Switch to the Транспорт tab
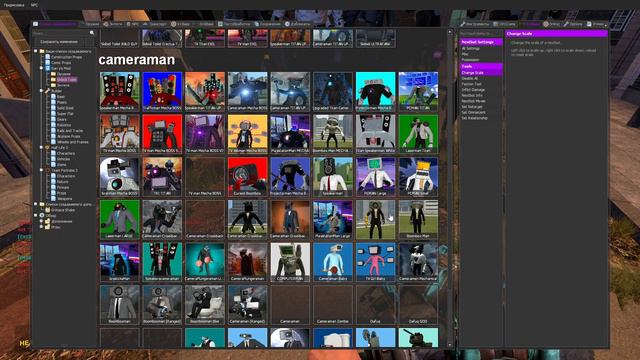The width and height of the screenshot is (640, 360). 155,24
